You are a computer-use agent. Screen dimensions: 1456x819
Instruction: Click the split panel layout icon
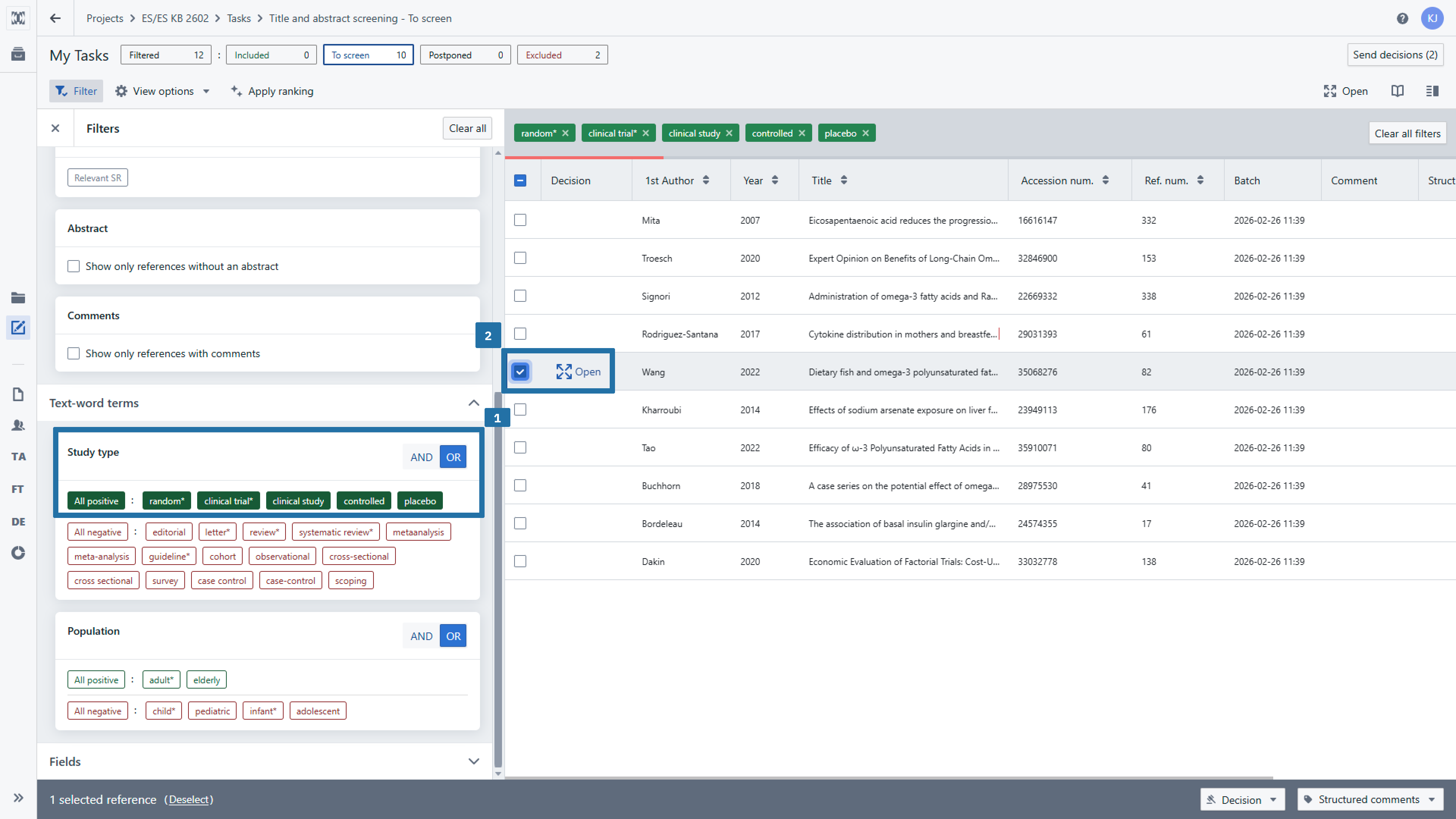(x=1432, y=91)
